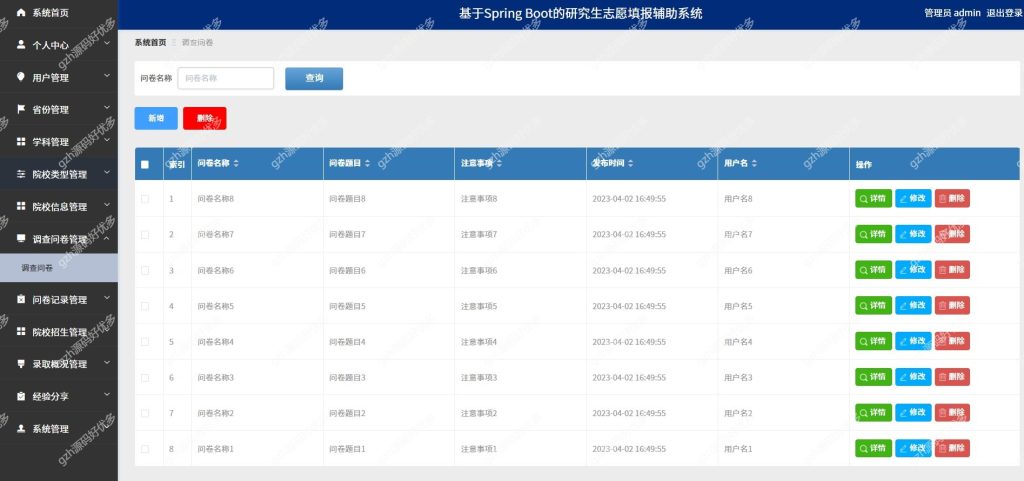Click the person icon beside 个人中心
This screenshot has width=1024, height=481.
point(21,45)
